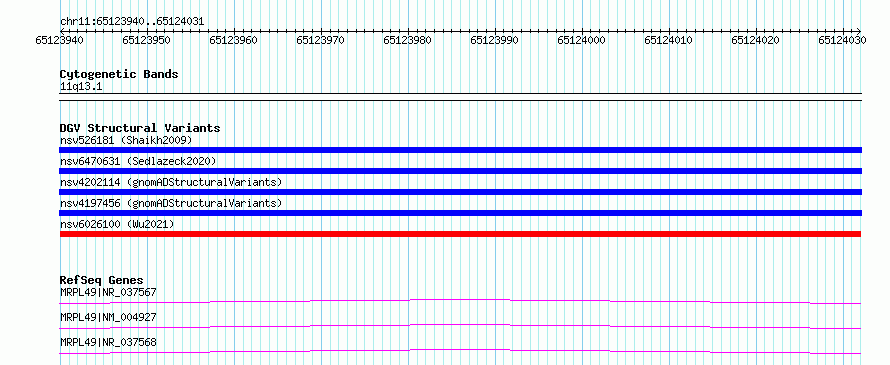Click ruler position 65123950

tap(146, 40)
